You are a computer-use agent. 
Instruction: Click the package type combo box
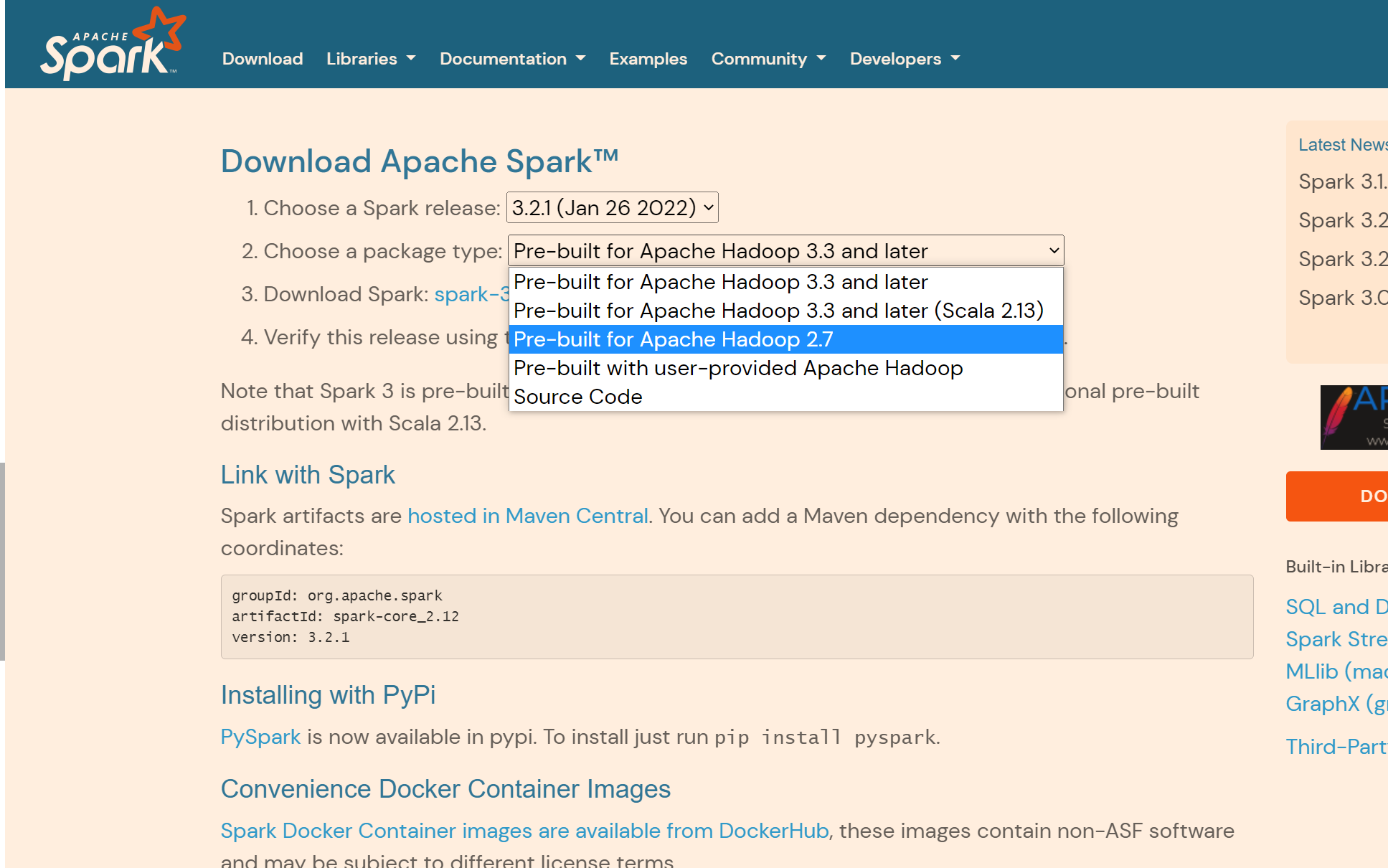(786, 251)
